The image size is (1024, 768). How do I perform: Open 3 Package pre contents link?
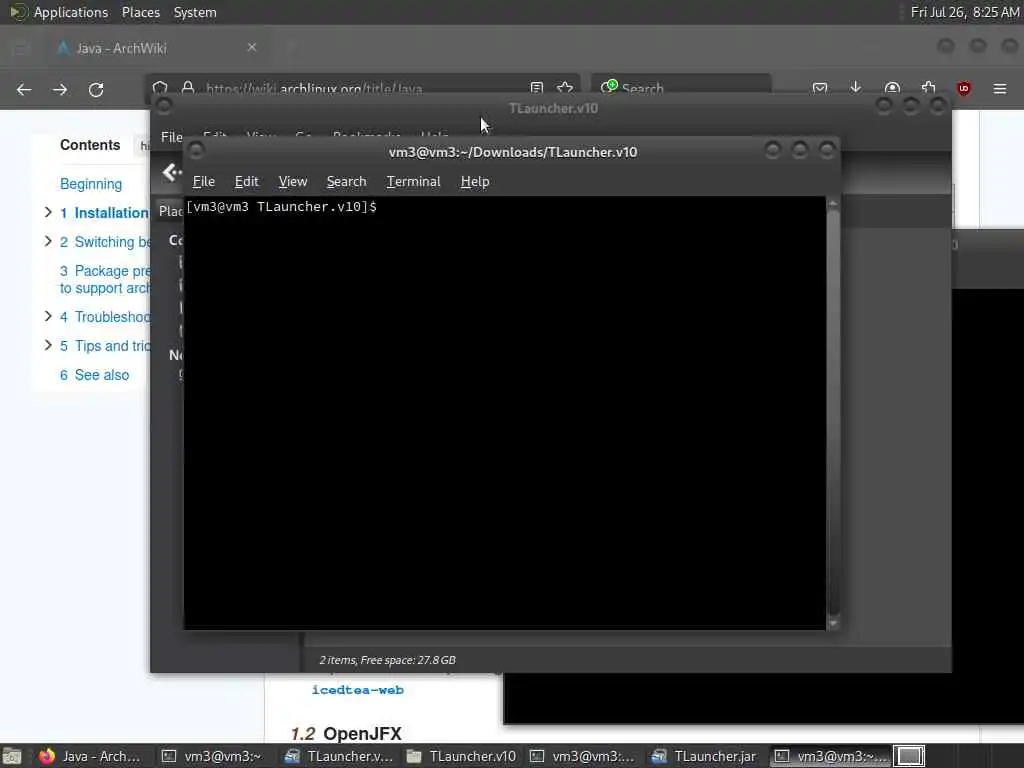(104, 280)
